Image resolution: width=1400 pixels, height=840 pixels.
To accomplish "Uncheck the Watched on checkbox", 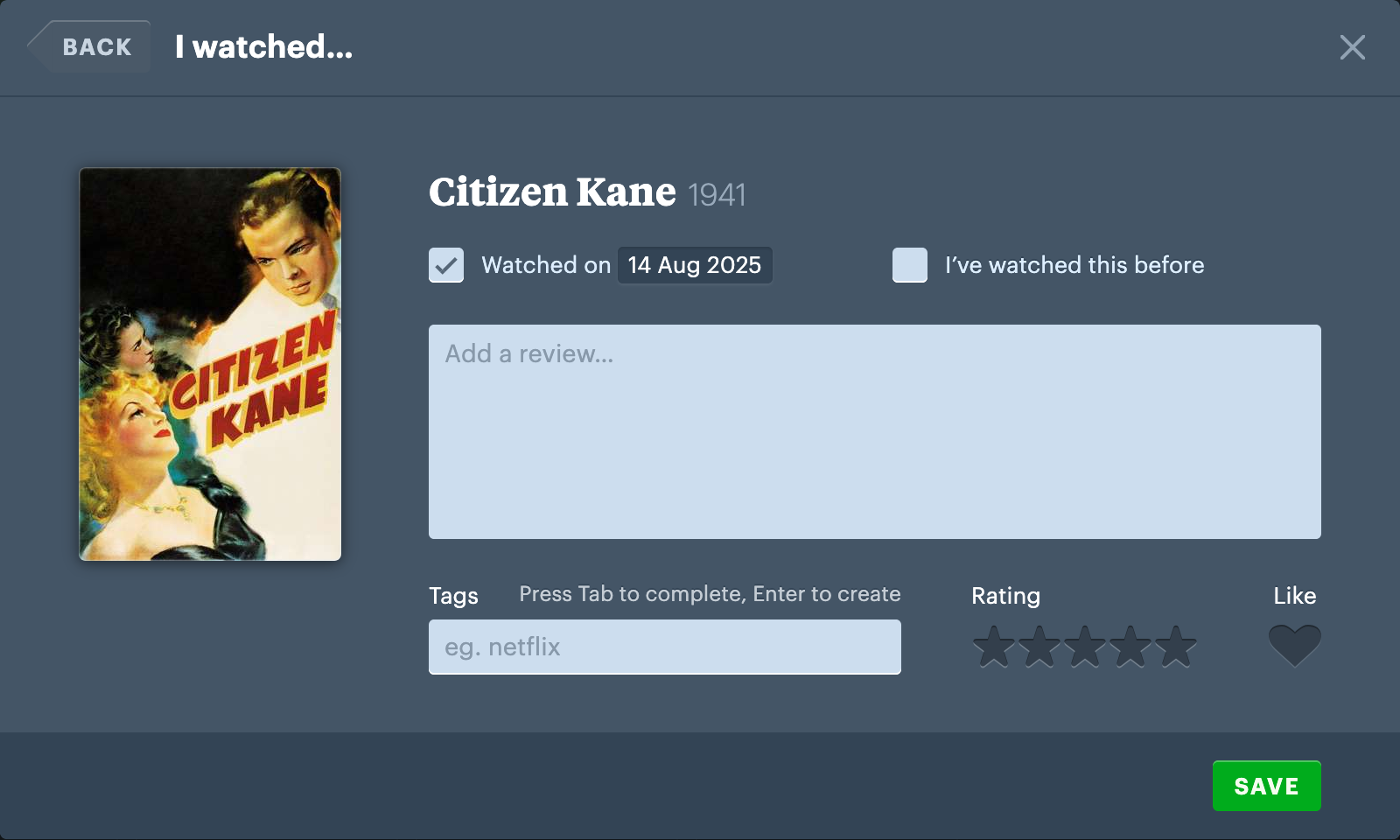I will pyautogui.click(x=446, y=265).
